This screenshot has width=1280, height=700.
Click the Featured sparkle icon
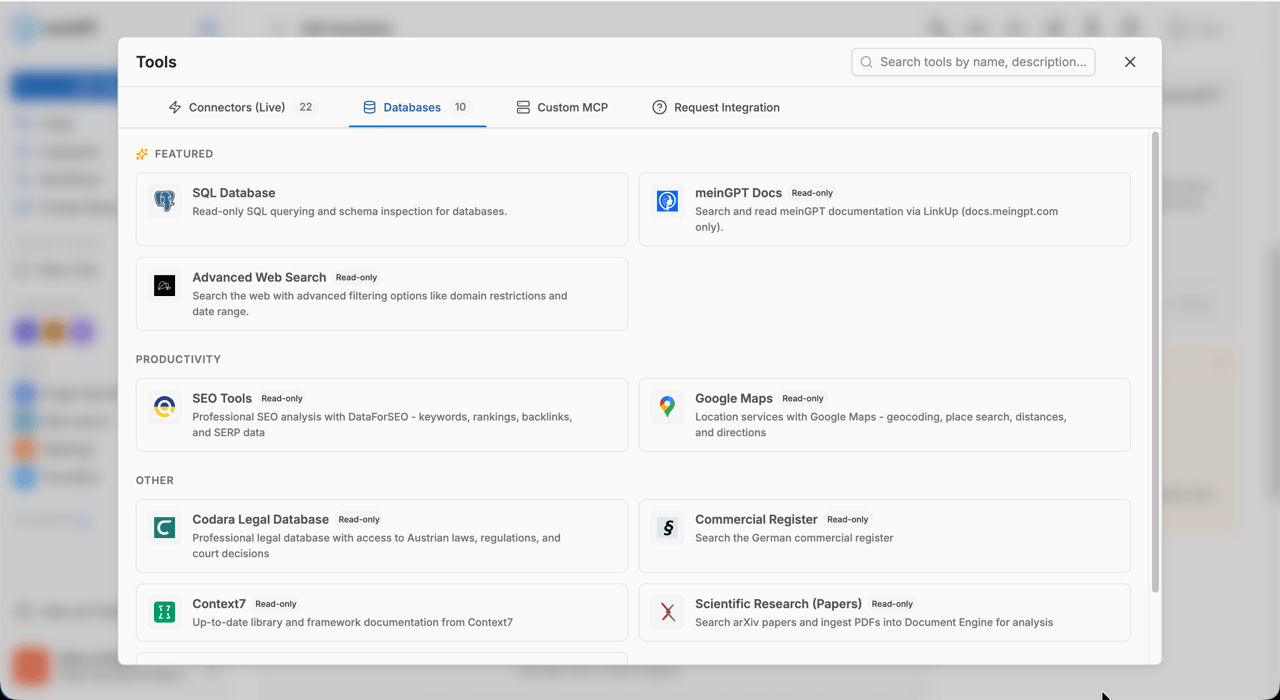coord(142,154)
